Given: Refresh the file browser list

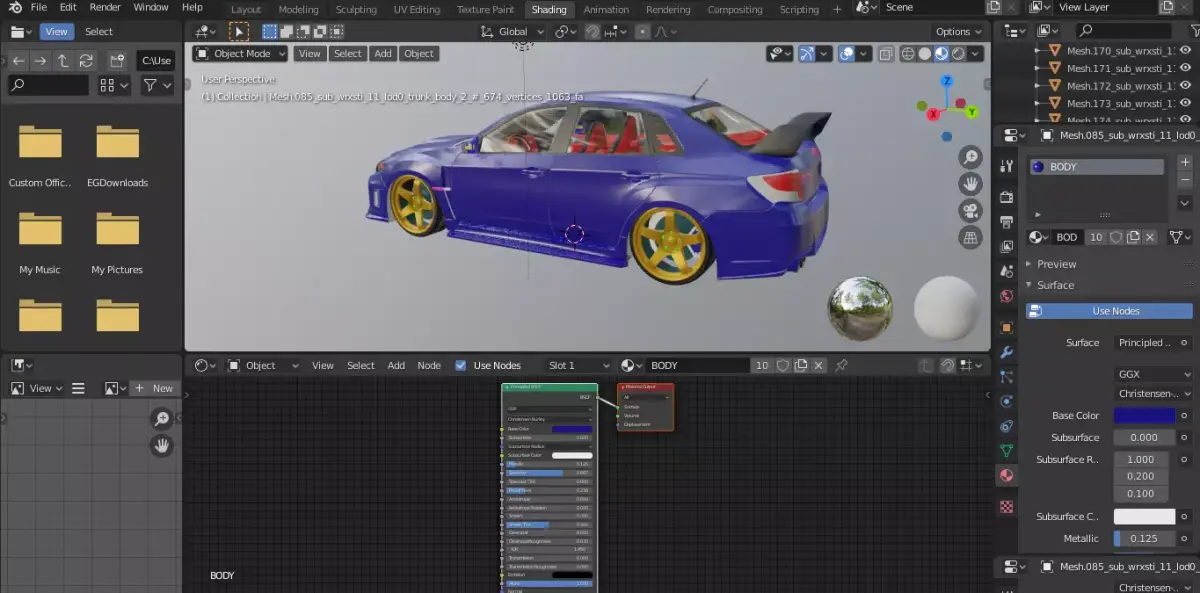Looking at the screenshot, I should tap(86, 61).
